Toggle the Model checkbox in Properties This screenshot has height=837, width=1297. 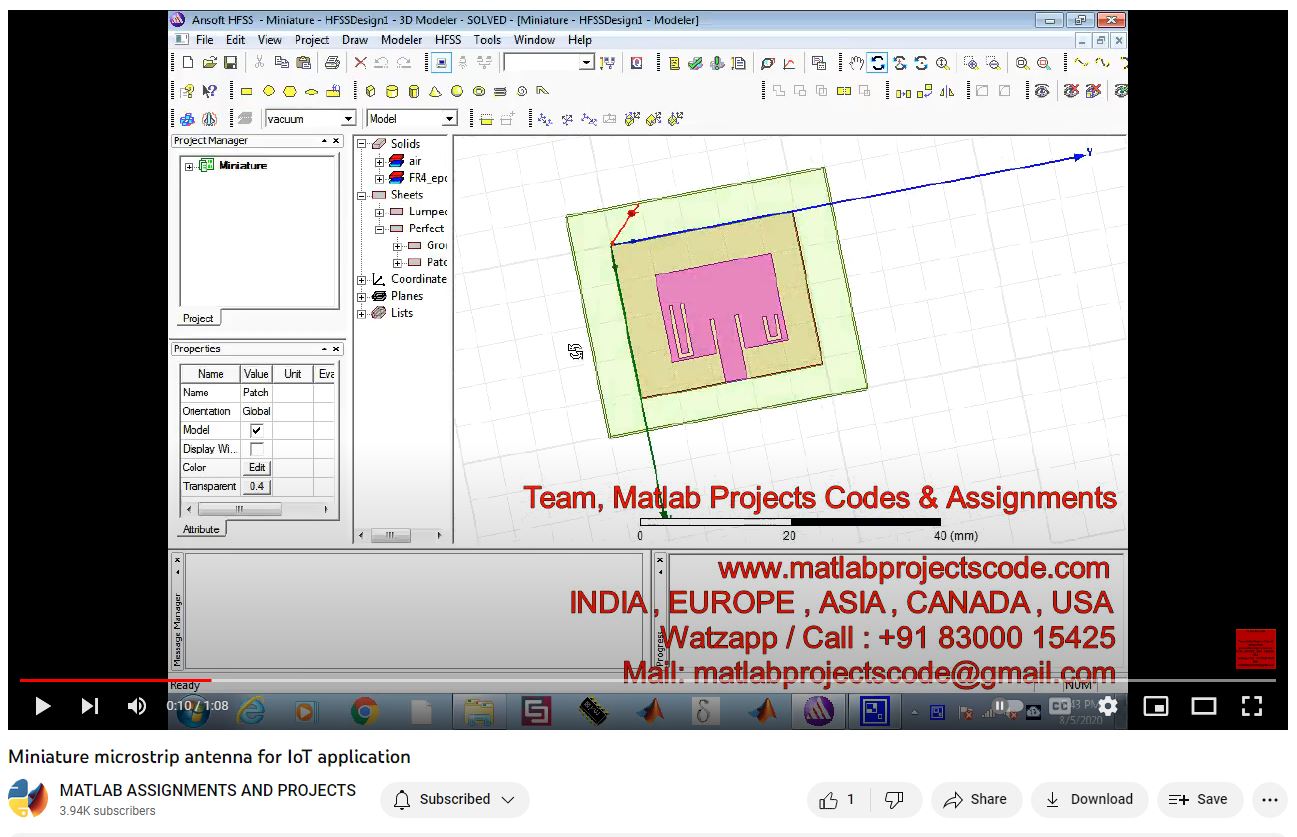tap(256, 430)
